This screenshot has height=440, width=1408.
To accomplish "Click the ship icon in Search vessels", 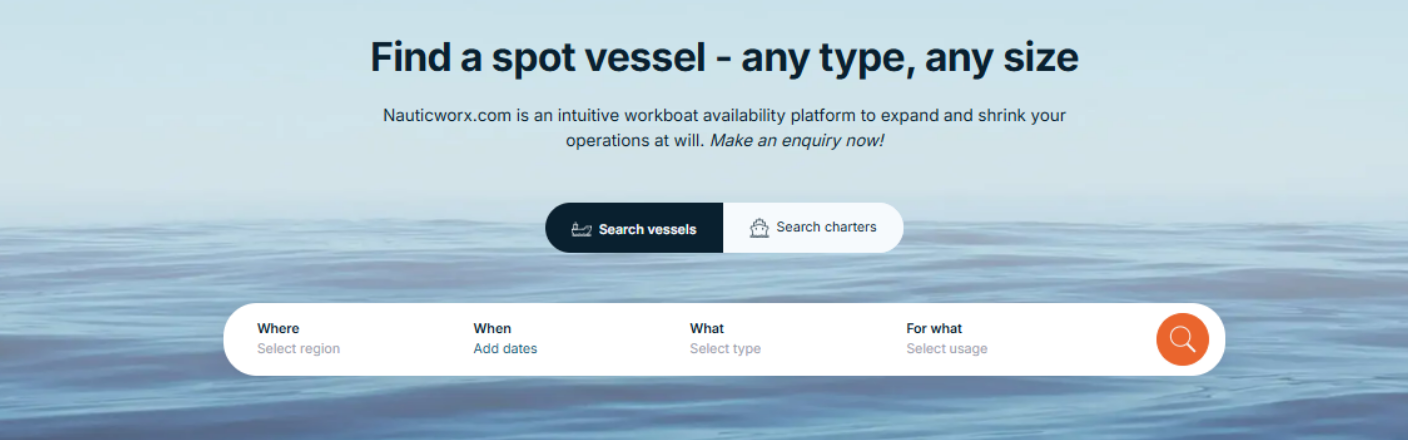I will 581,229.
